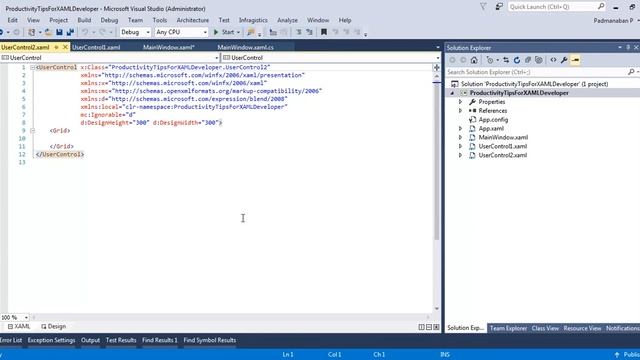640x360 pixels.
Task: Click the Collapse All icon in Solution Explorer
Action: pyautogui.click(x=528, y=60)
